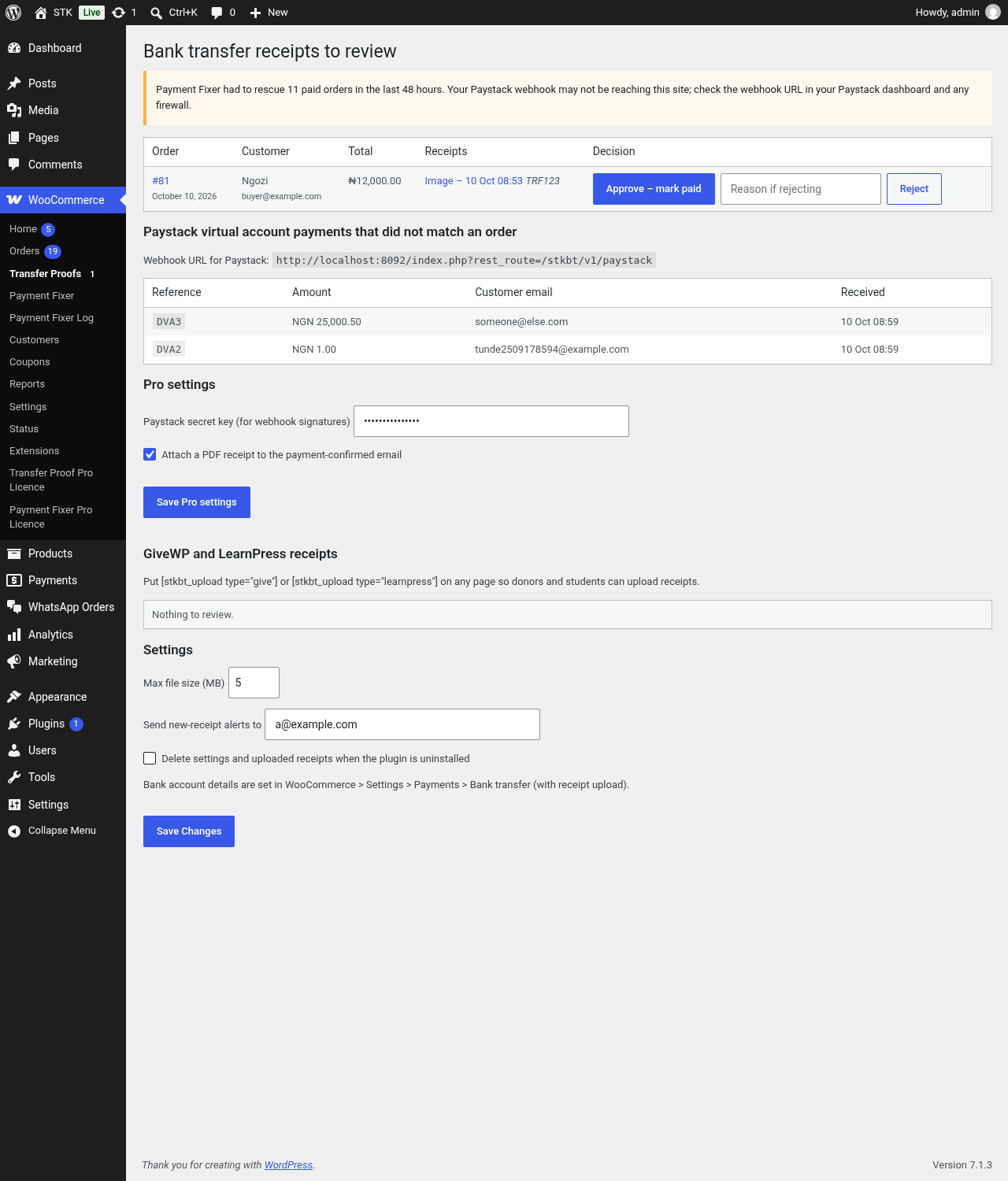Viewport: 1008px width, 1181px height.
Task: Enable delete settings on uninstall checkbox
Action: pos(150,758)
